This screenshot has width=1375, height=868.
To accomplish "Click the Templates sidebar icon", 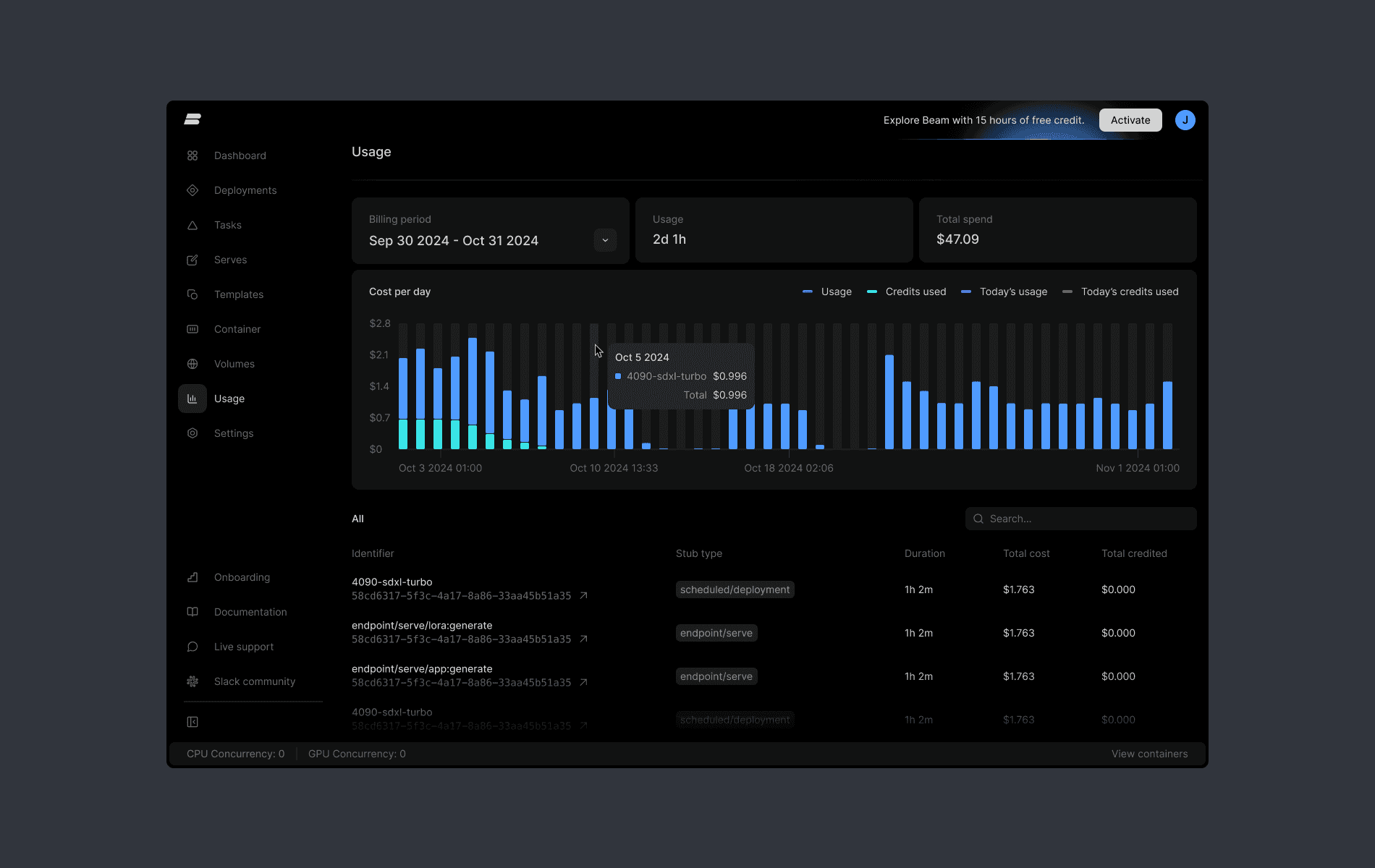I will coord(192,294).
